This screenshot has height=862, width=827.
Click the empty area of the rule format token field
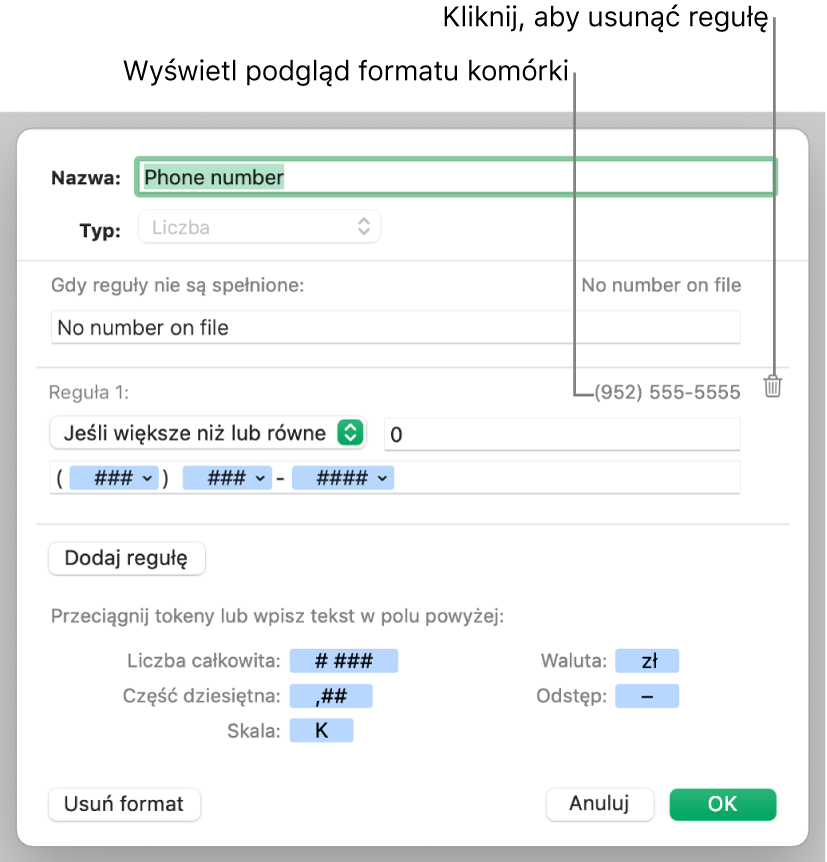click(x=570, y=479)
